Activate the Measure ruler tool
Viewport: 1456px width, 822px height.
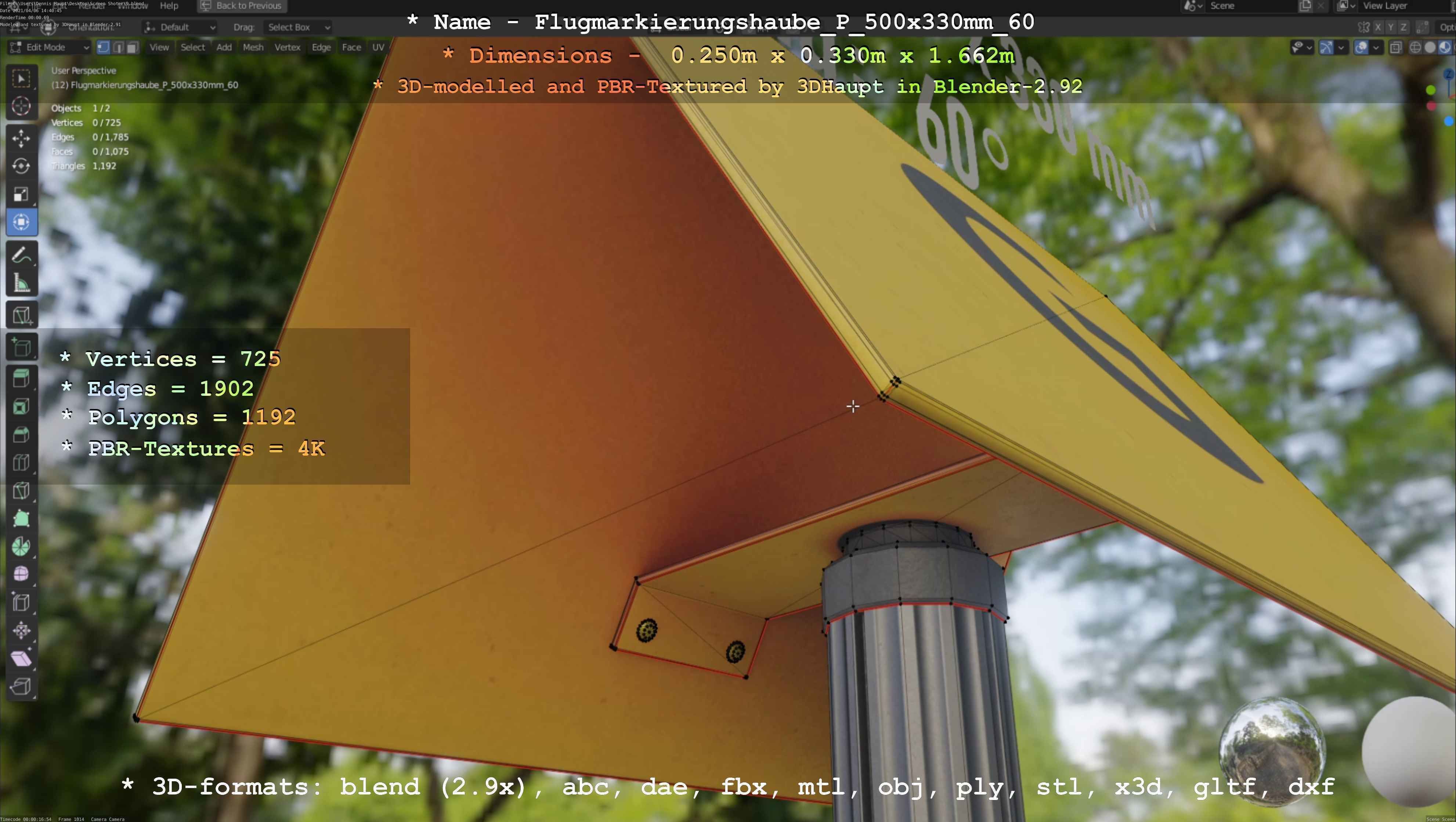point(21,282)
